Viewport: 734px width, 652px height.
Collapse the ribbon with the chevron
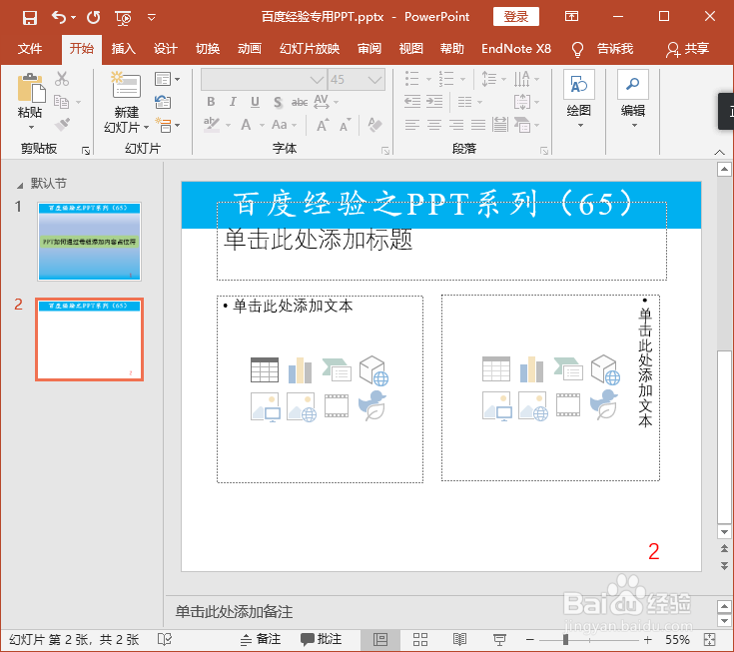(x=719, y=152)
